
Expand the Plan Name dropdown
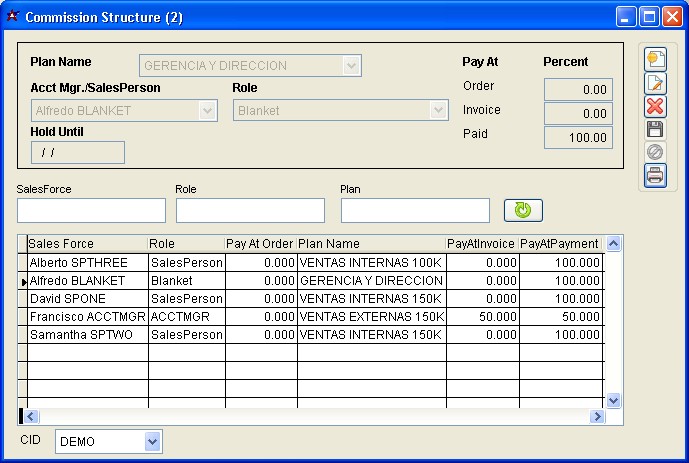351,66
